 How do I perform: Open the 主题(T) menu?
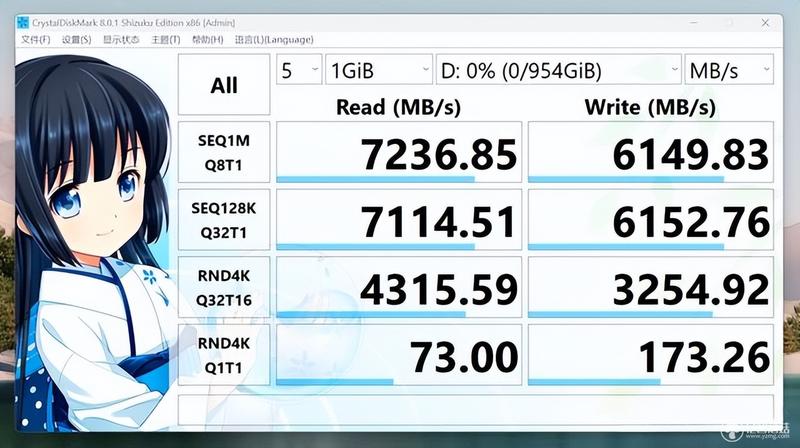165,40
